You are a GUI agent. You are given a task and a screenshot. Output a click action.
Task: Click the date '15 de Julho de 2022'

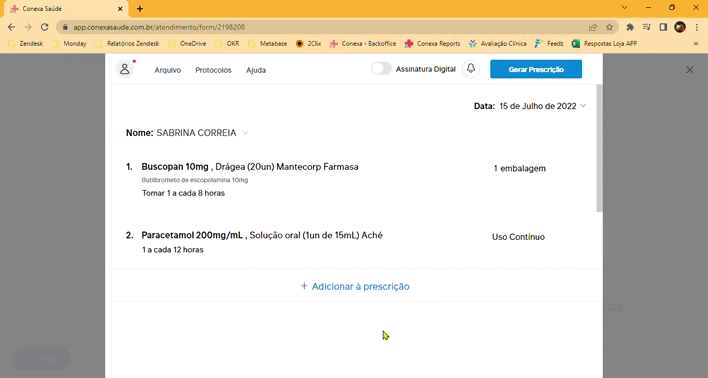pyautogui.click(x=538, y=106)
